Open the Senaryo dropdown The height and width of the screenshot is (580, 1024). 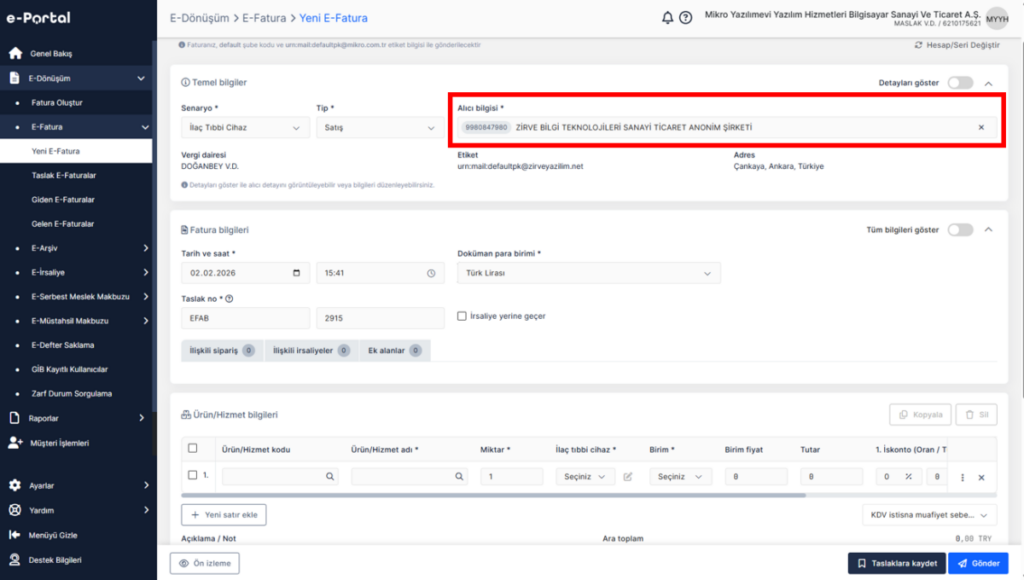(x=245, y=127)
